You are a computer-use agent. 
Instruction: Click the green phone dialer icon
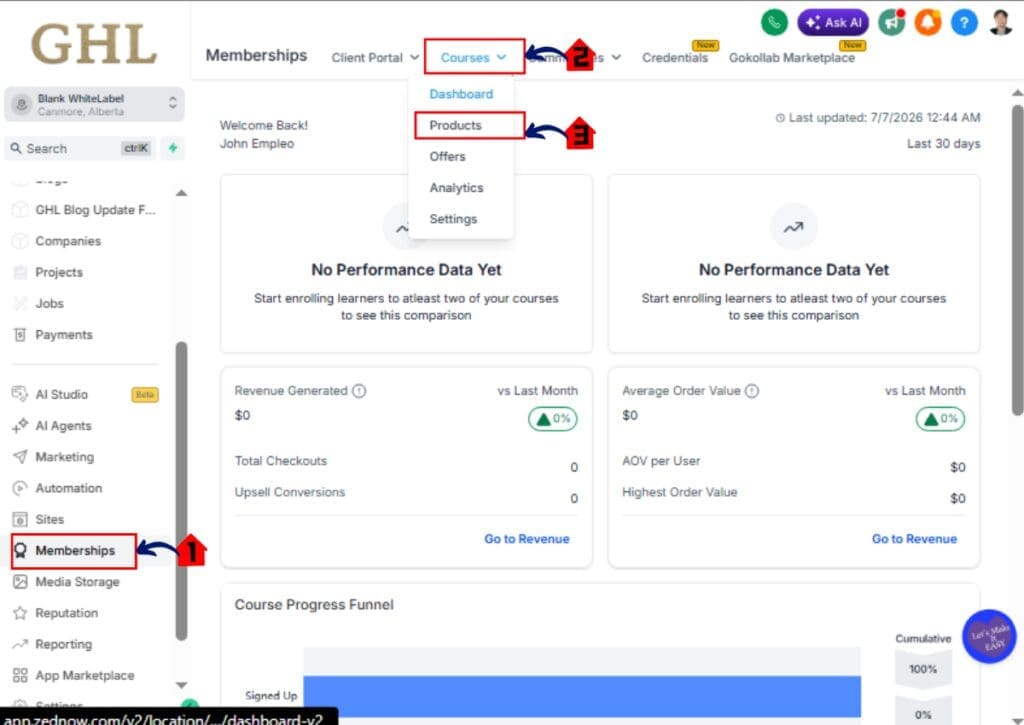pyautogui.click(x=774, y=23)
